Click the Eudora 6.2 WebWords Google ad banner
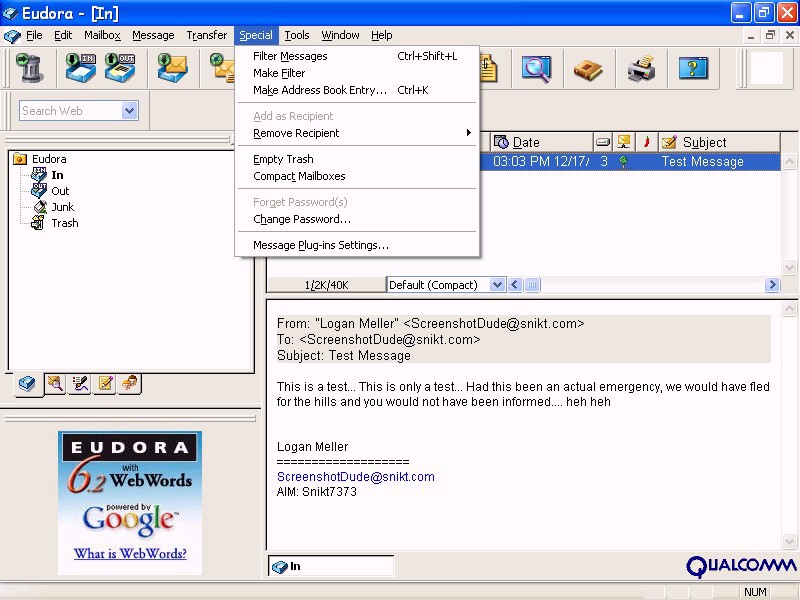This screenshot has width=800, height=600. 130,503
